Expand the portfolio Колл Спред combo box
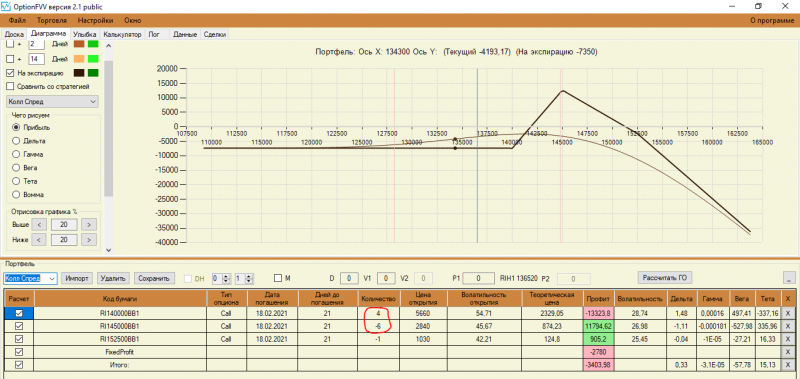 coord(31,279)
